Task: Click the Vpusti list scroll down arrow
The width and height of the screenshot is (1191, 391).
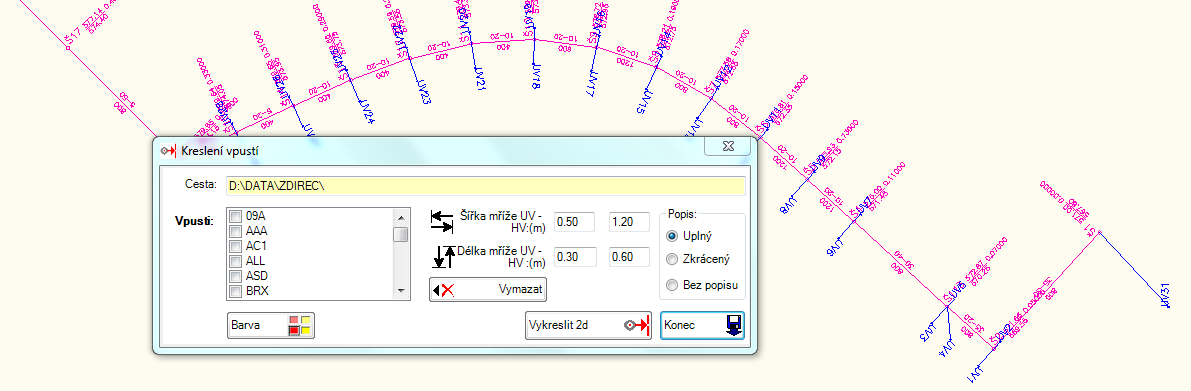Action: pyautogui.click(x=400, y=292)
